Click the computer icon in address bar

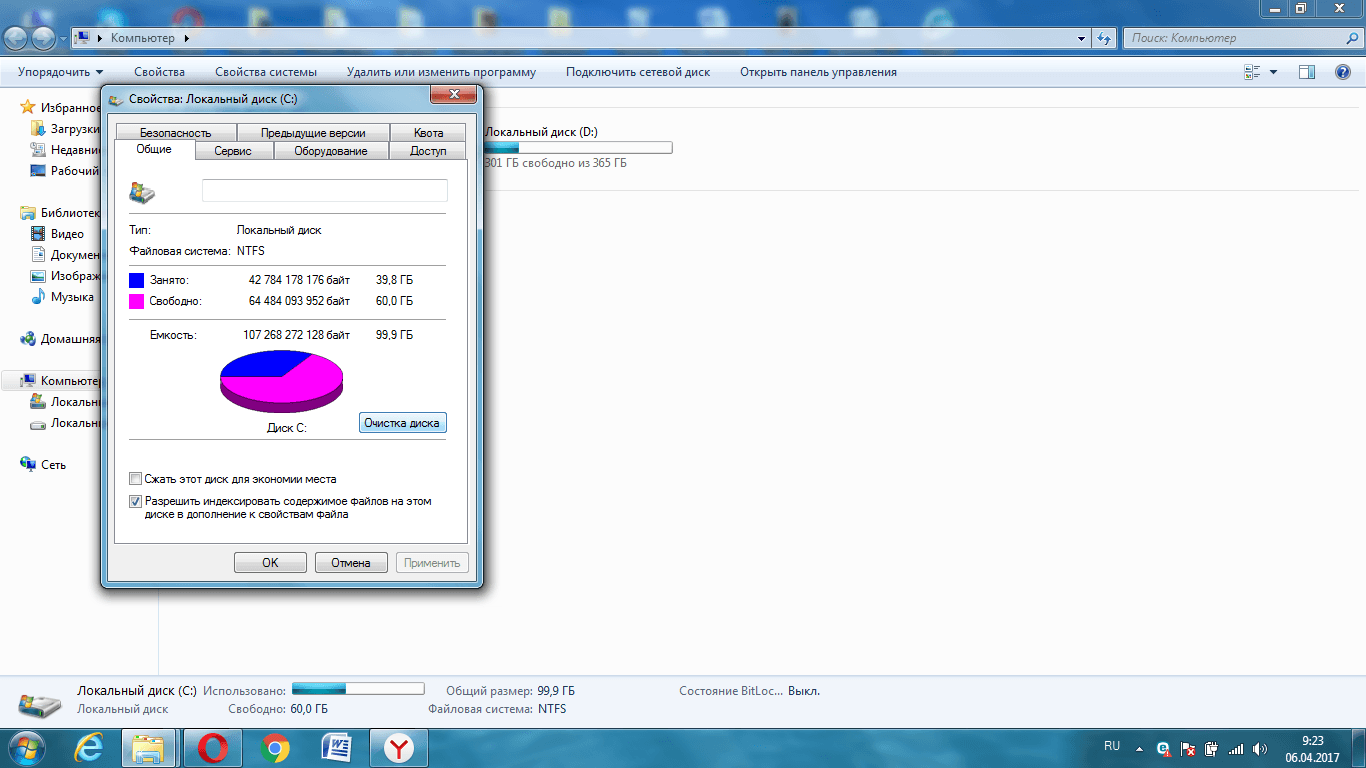(84, 38)
